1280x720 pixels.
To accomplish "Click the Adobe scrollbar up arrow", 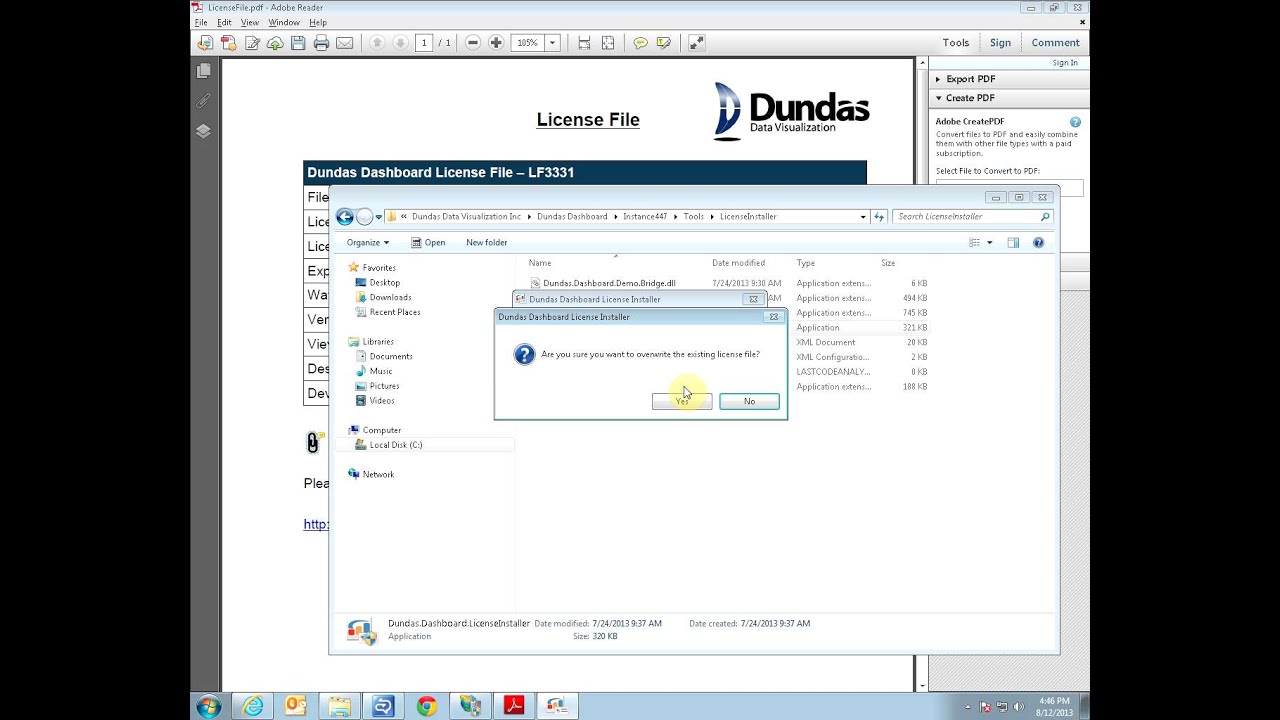I will pyautogui.click(x=920, y=63).
